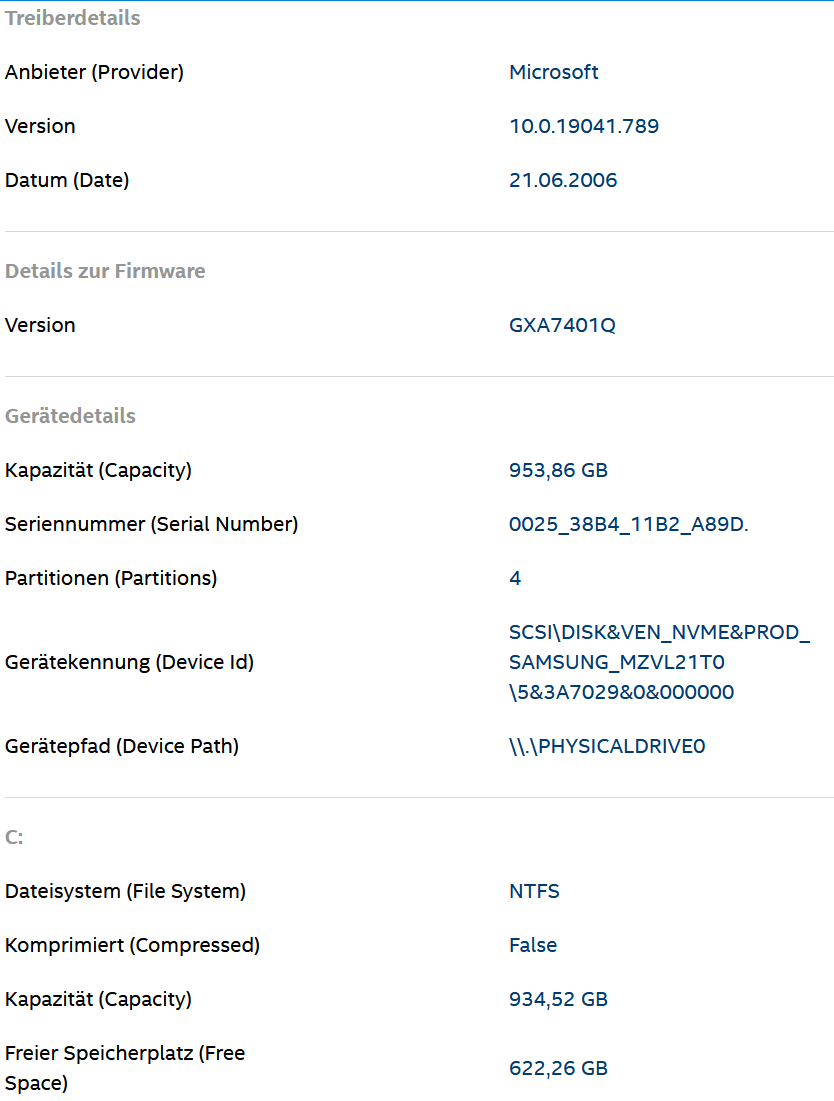Screen dimensions: 834x1101
Task: Click the Compressed value False
Action: coord(532,945)
